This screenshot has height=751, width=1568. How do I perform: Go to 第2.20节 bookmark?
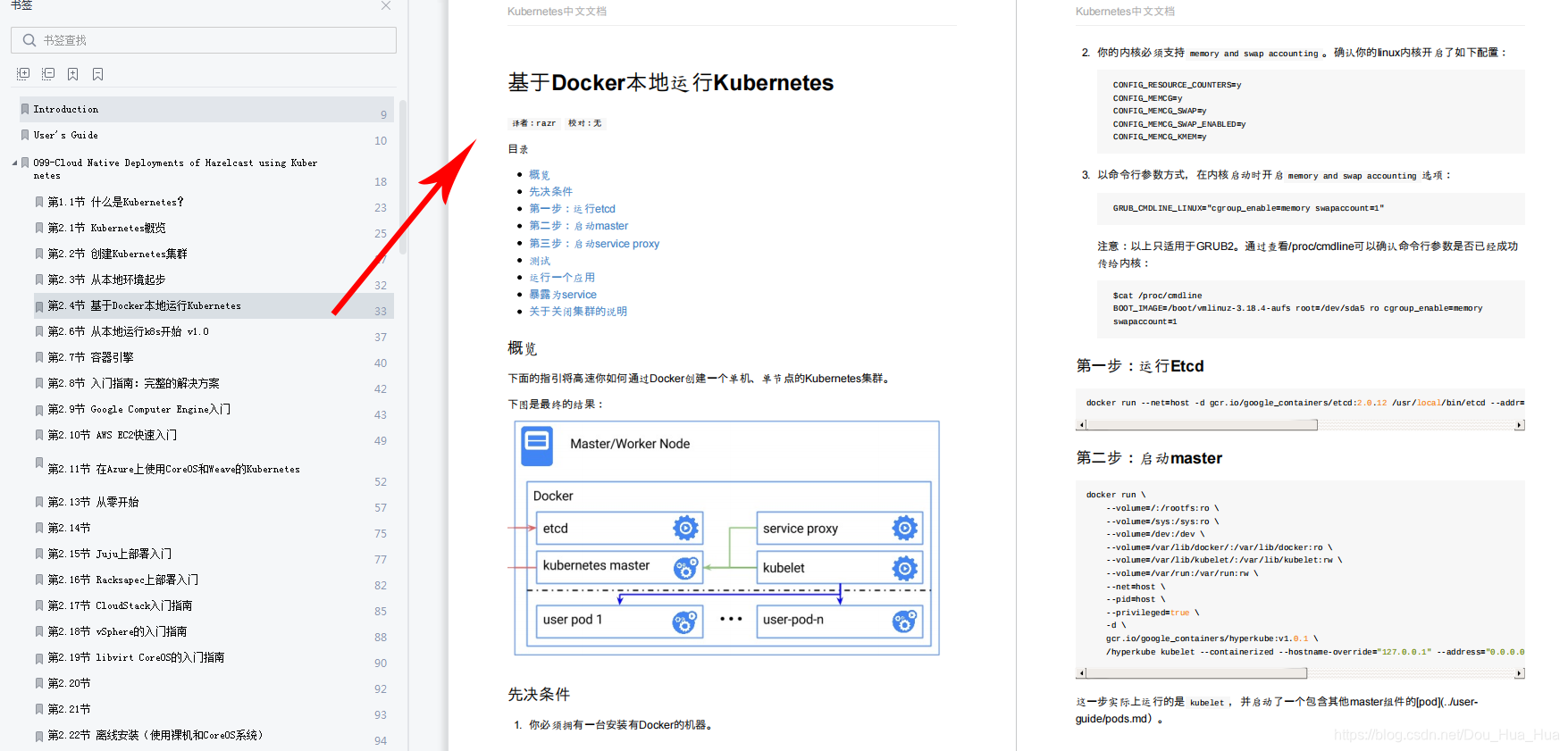coord(70,683)
